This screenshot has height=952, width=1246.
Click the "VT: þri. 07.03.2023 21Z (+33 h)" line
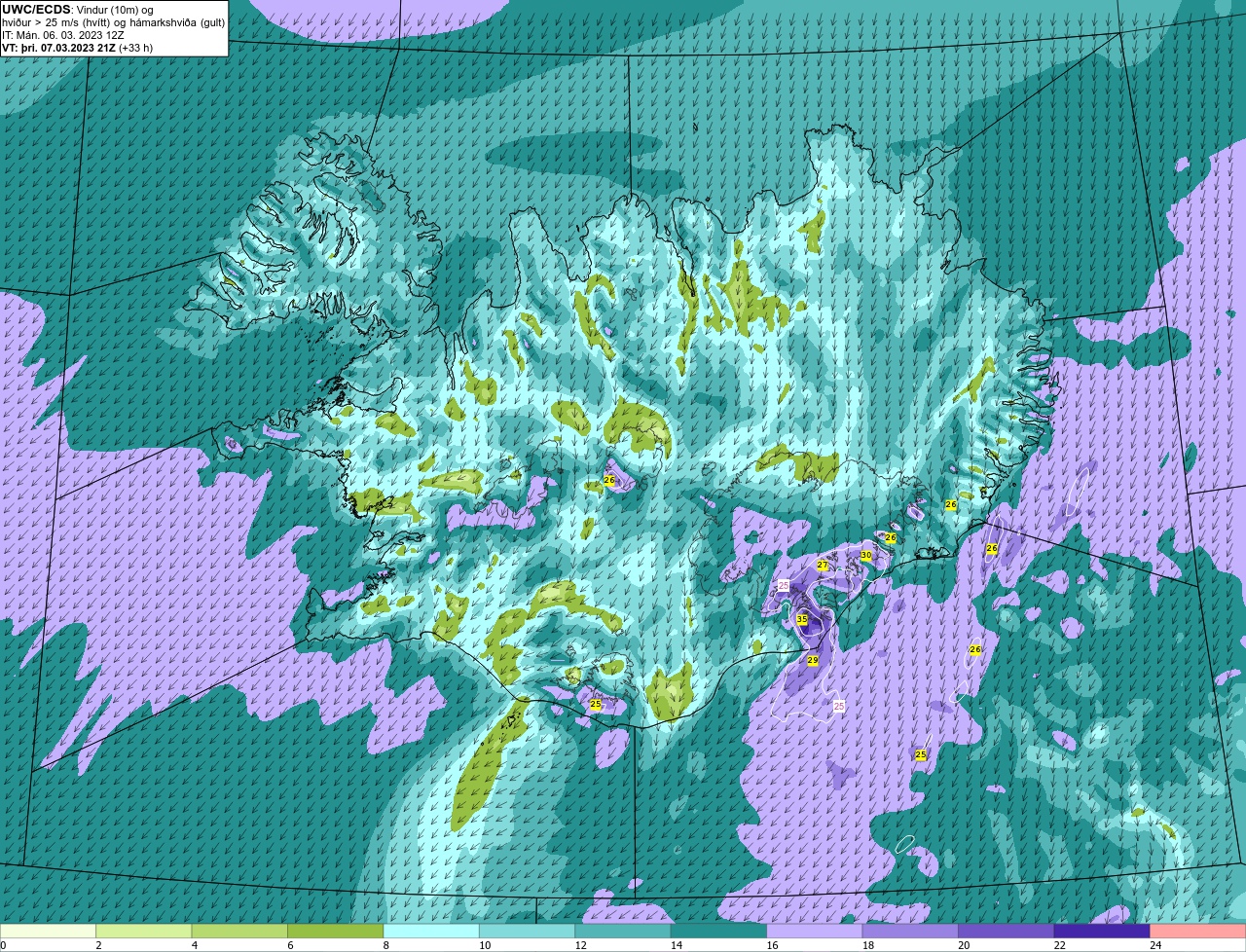click(x=77, y=47)
